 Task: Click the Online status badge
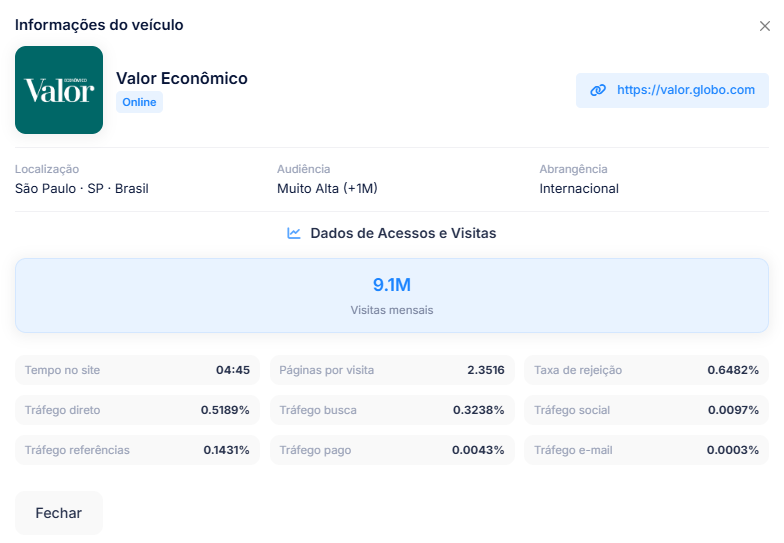pos(140,102)
